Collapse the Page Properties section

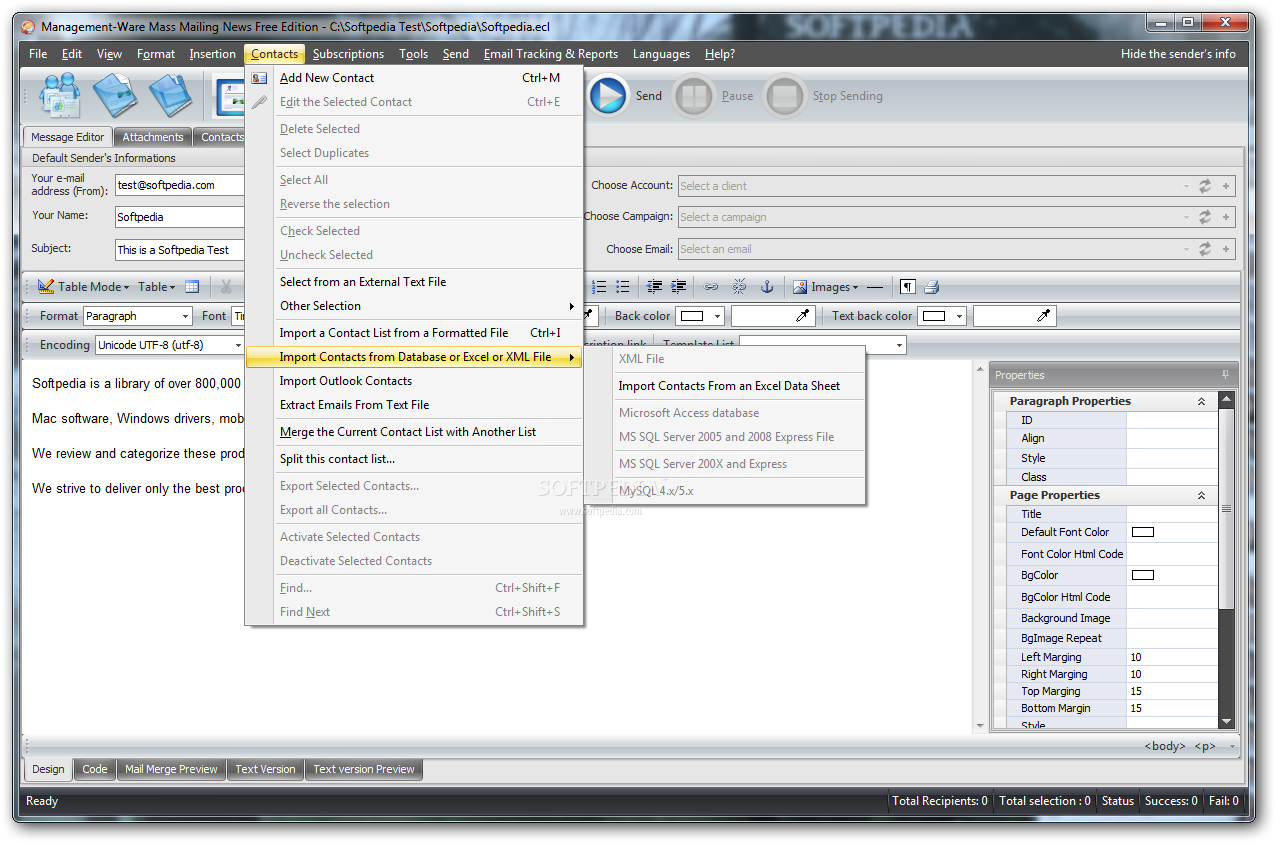[1201, 495]
